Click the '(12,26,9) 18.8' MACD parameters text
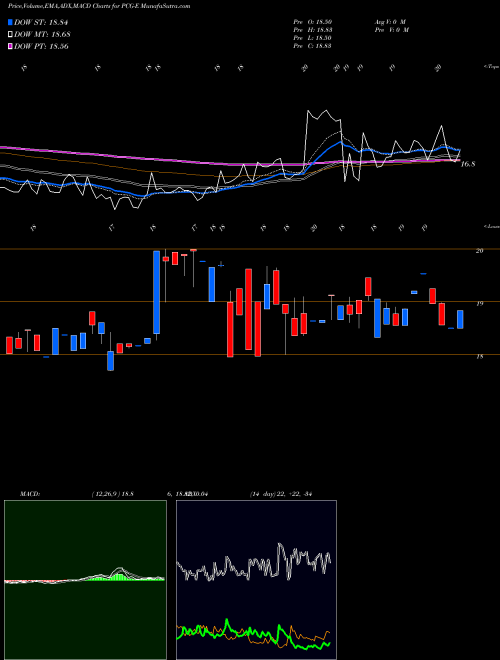 click(112, 494)
